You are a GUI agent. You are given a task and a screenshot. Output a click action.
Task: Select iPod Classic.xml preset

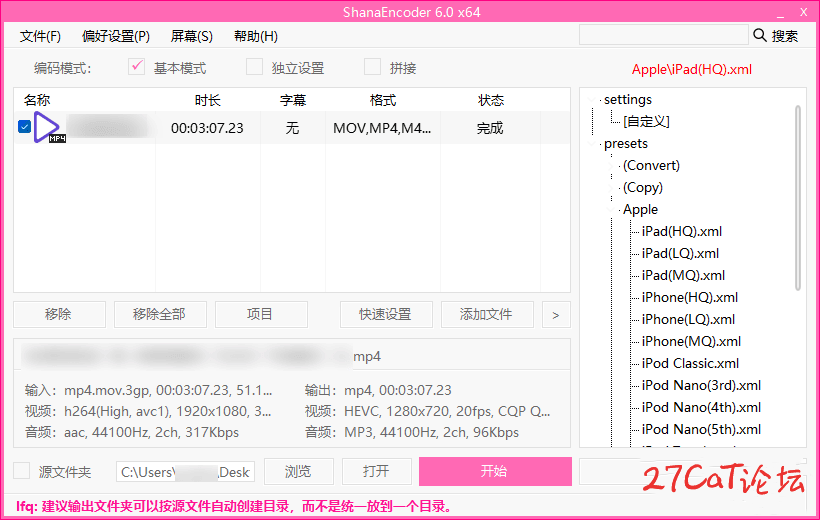(690, 363)
